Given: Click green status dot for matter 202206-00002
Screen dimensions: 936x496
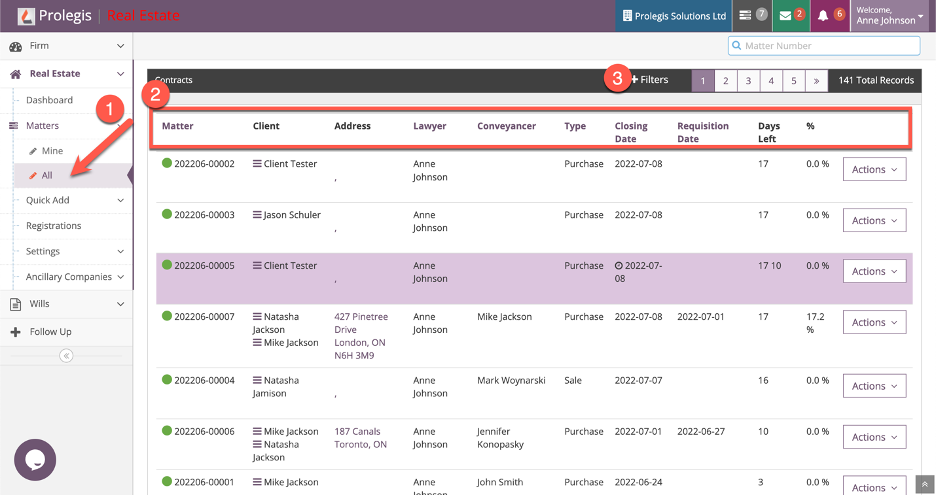Looking at the screenshot, I should (167, 163).
